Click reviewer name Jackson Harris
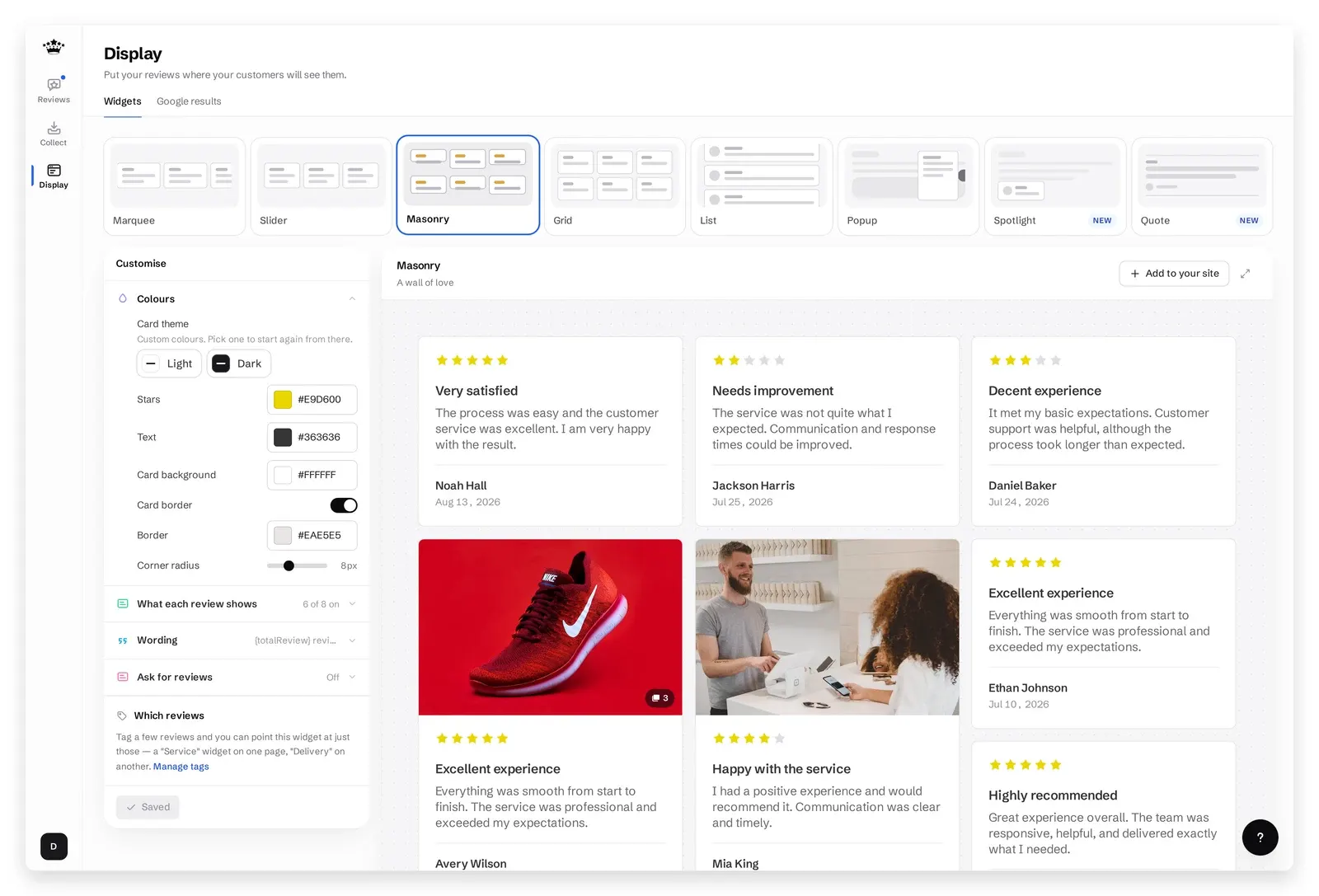The width and height of the screenshot is (1319, 896). pos(753,486)
